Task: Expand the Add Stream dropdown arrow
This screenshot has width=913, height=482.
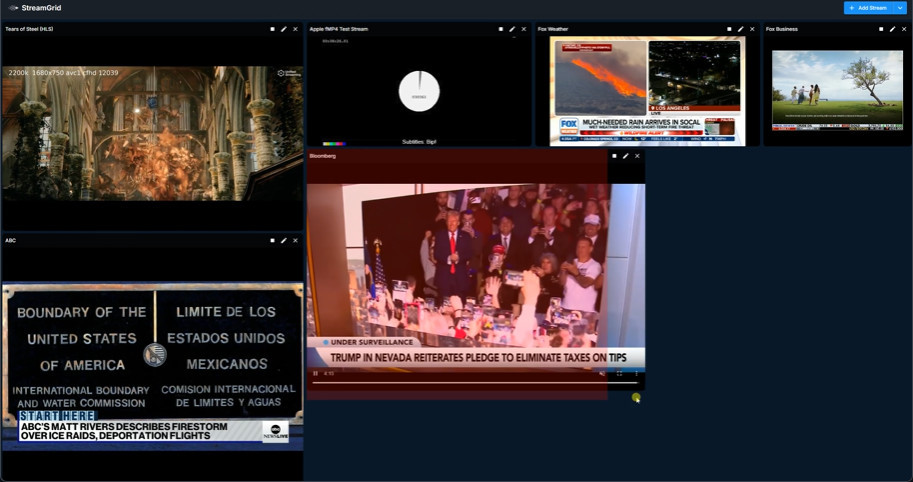Action: pyautogui.click(x=900, y=8)
